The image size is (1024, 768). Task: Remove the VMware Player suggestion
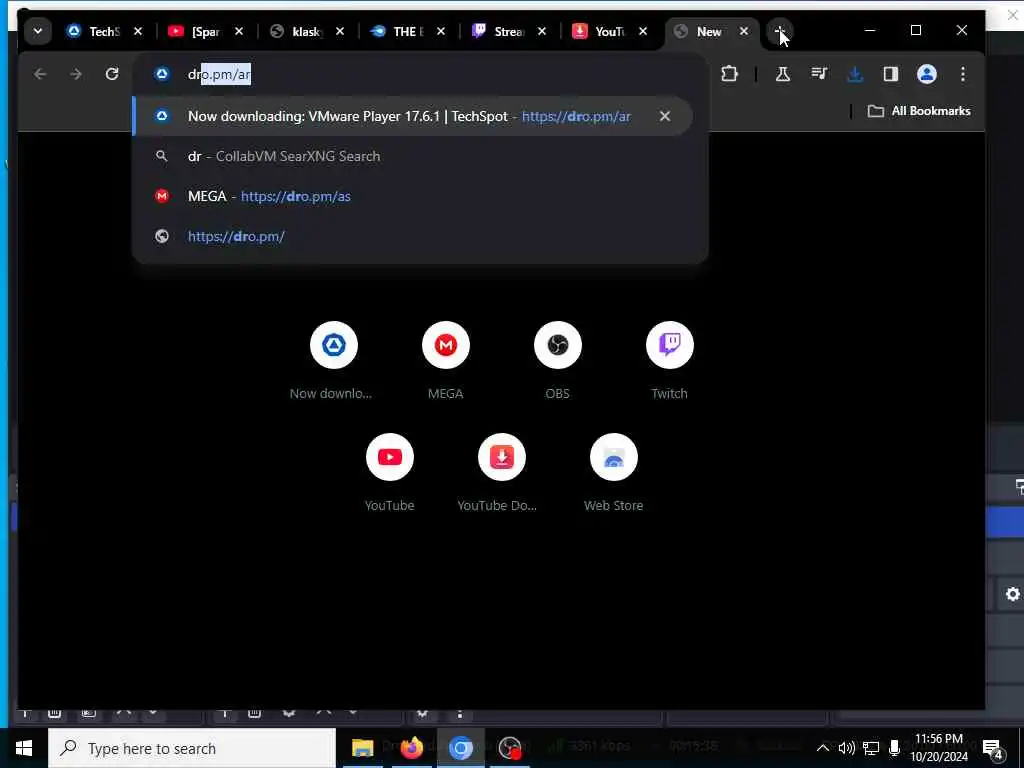pyautogui.click(x=665, y=116)
